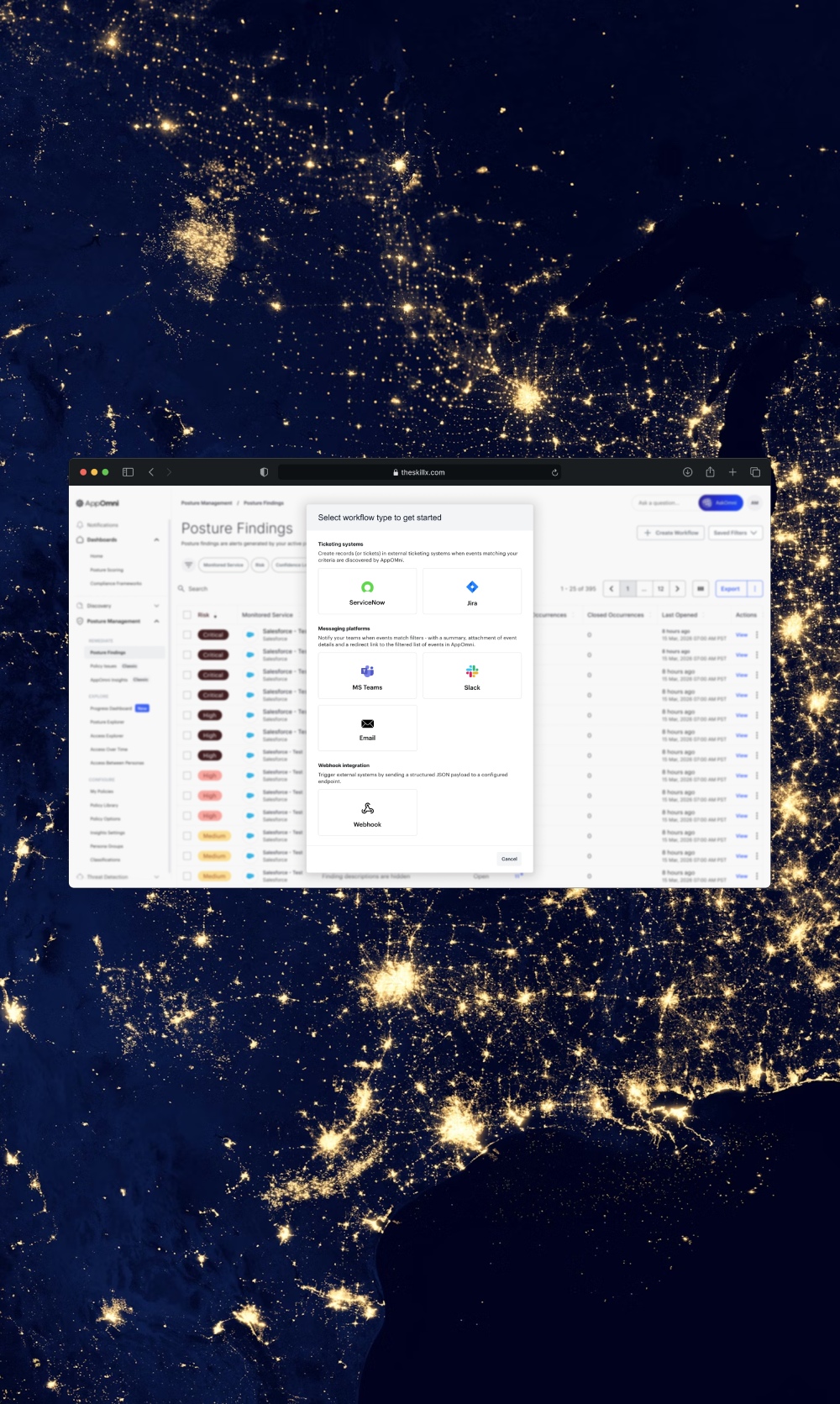
Task: Pick the MS Teams messaging option
Action: coord(367,676)
